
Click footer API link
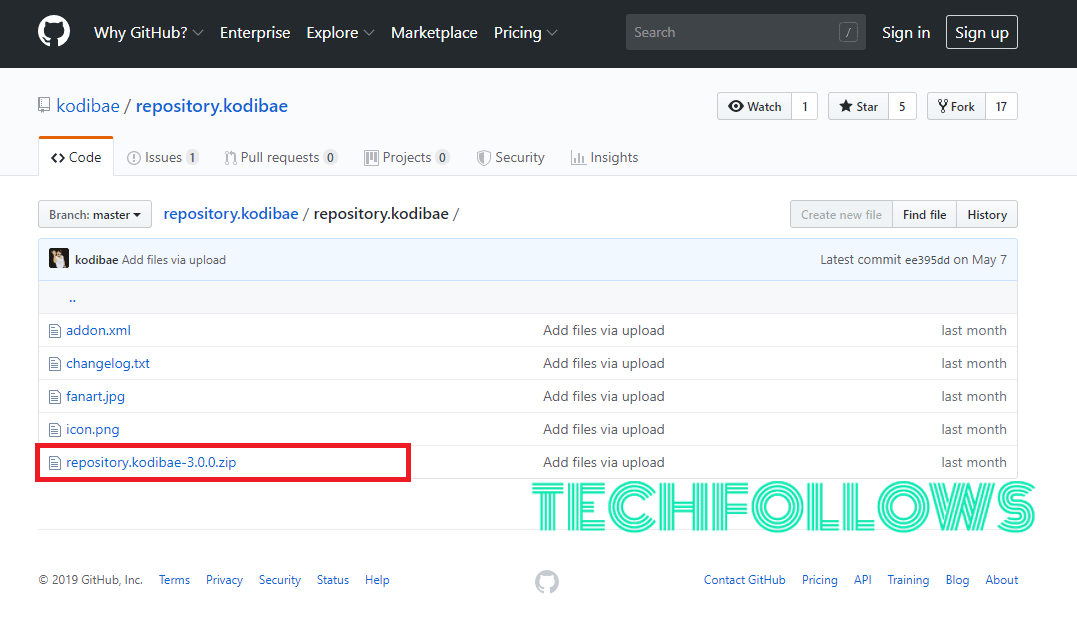tap(863, 580)
